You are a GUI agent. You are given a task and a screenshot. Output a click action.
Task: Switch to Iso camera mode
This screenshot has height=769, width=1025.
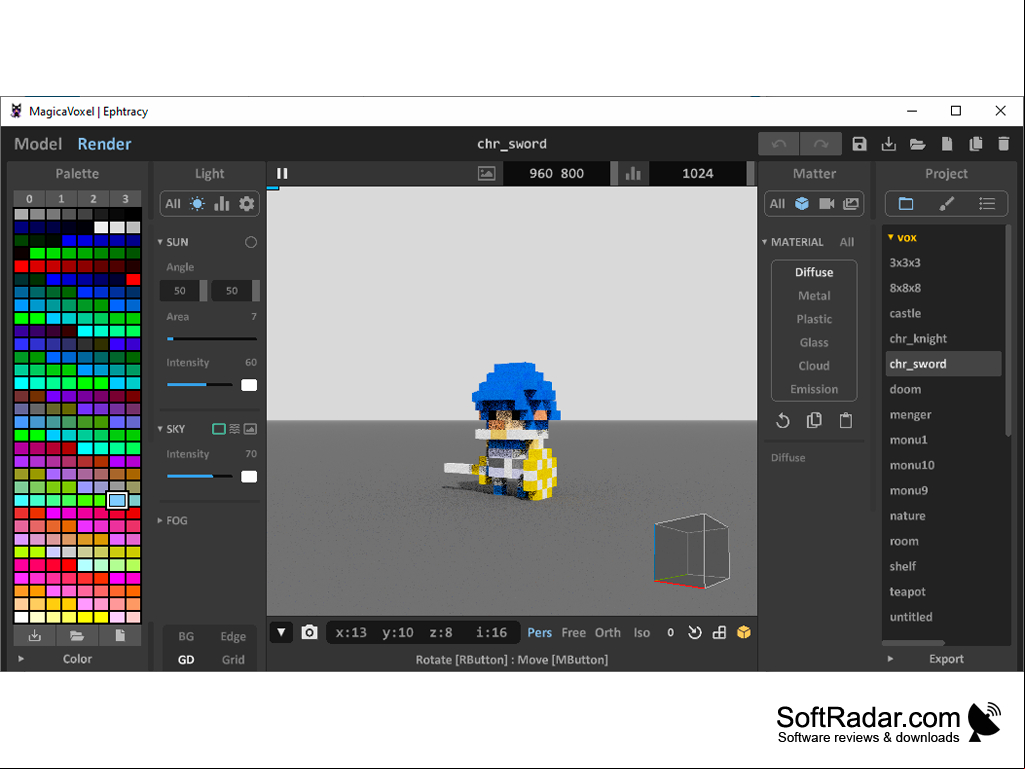(x=641, y=632)
